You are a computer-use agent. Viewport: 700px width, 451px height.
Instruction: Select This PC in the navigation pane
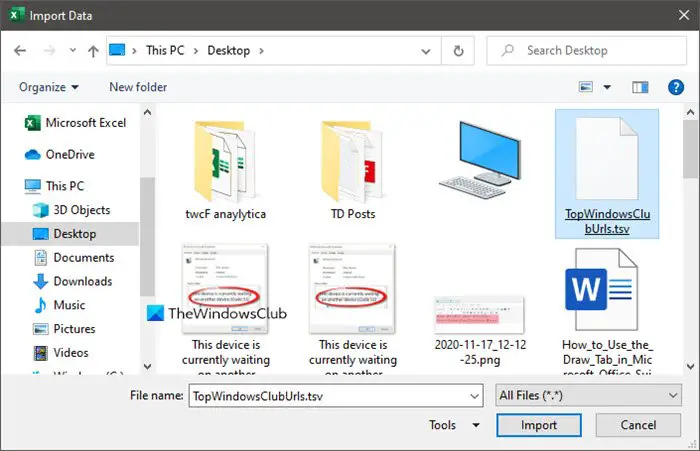coord(54,186)
